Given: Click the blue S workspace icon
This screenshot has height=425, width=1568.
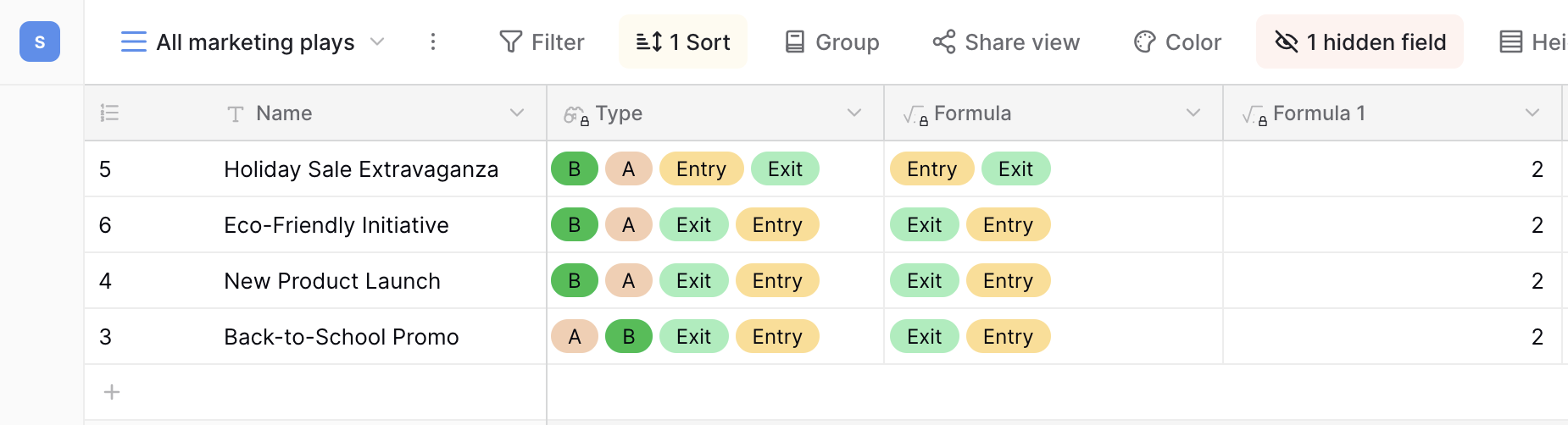Looking at the screenshot, I should (40, 41).
